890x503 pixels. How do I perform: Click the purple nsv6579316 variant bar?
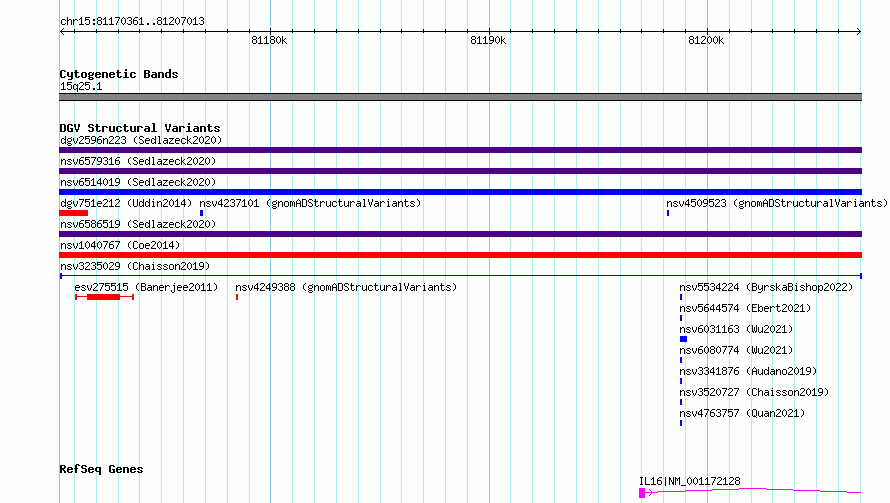(460, 171)
